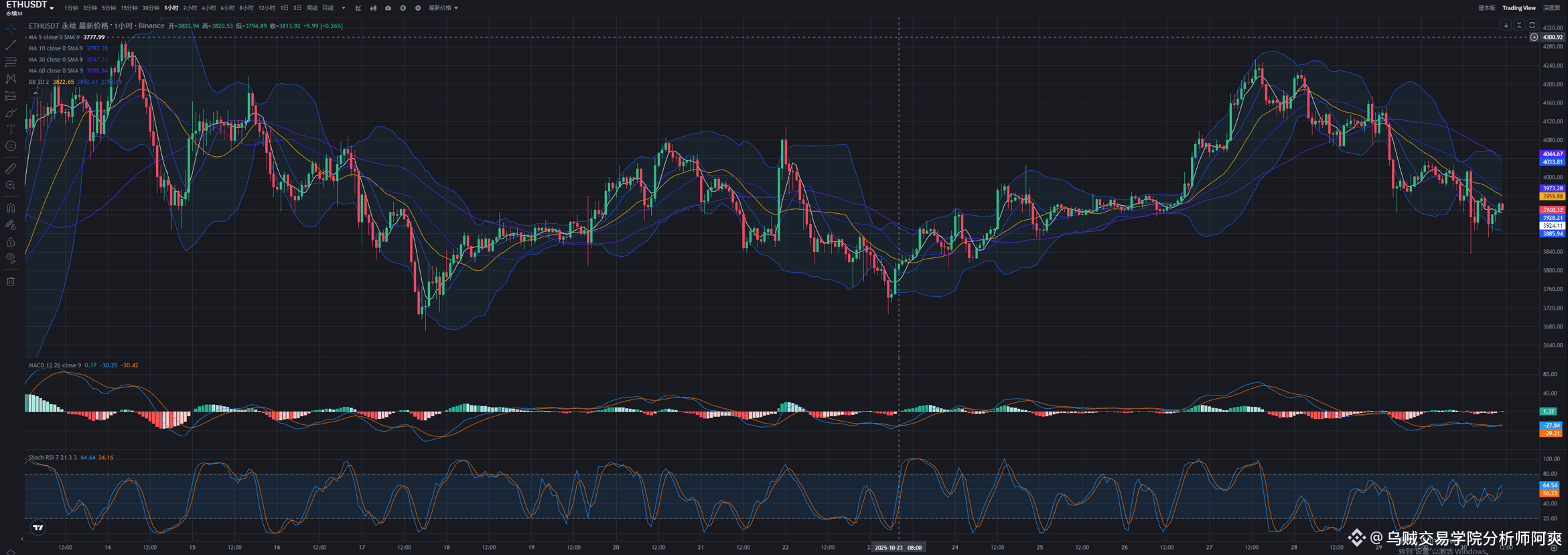
Task: Toggle lock all drawing tools
Action: 11,241
